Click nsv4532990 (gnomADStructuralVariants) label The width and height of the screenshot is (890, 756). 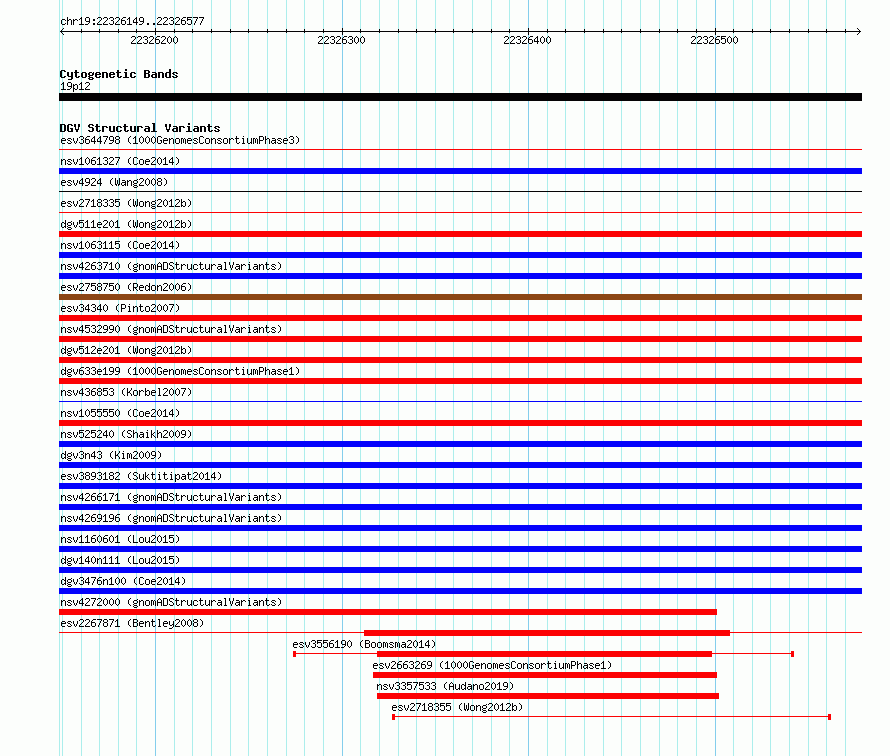click(x=171, y=329)
